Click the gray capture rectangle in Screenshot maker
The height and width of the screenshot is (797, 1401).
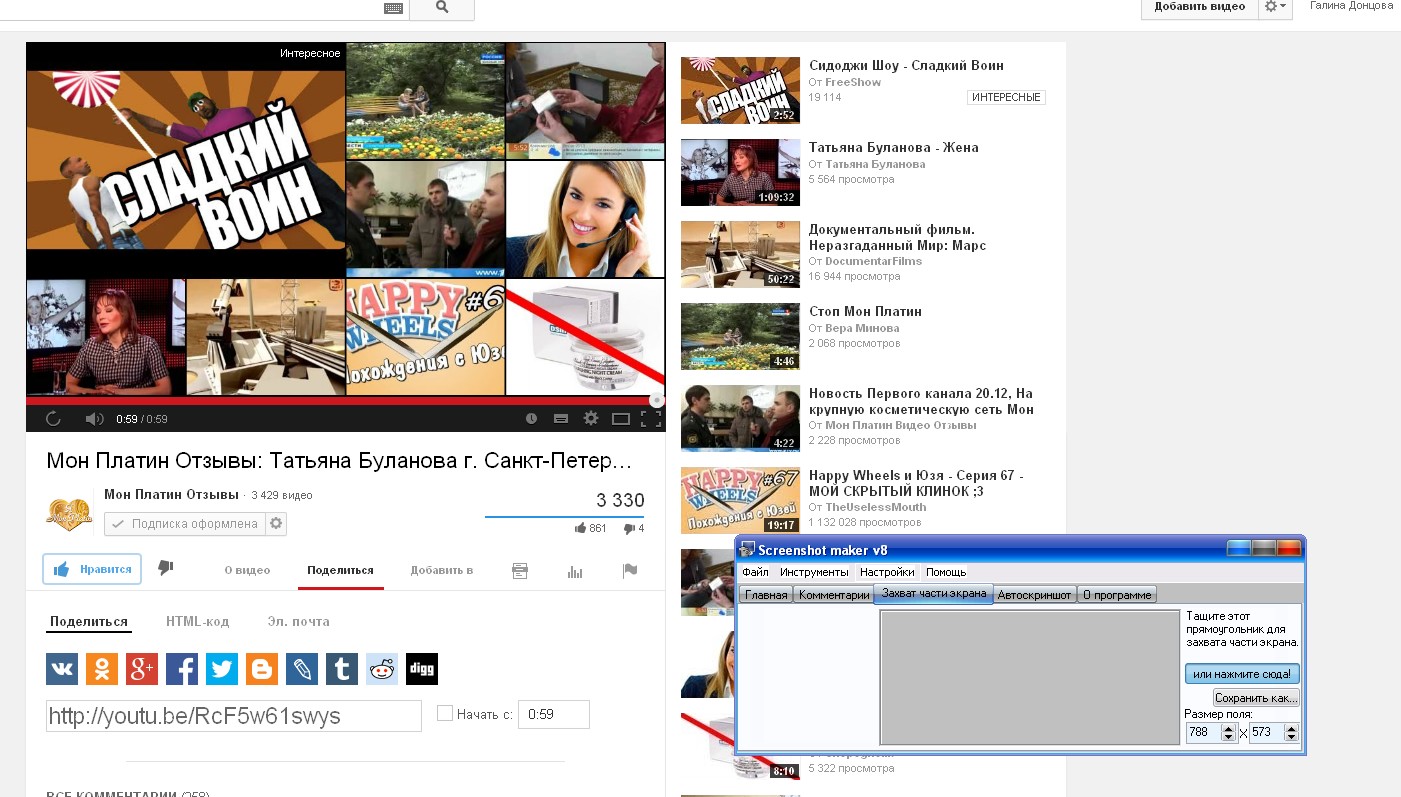1030,677
